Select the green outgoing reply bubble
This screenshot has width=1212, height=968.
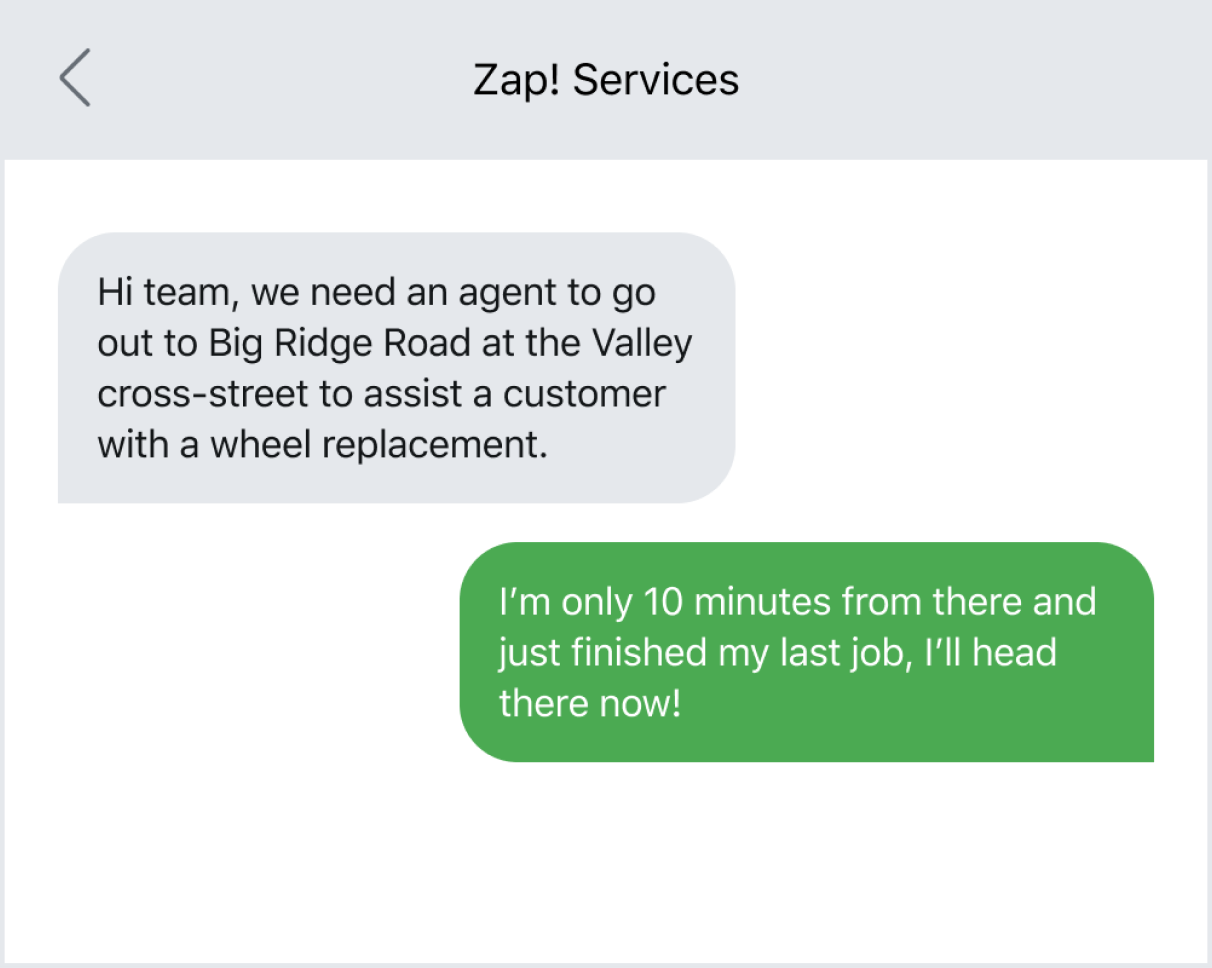(806, 652)
